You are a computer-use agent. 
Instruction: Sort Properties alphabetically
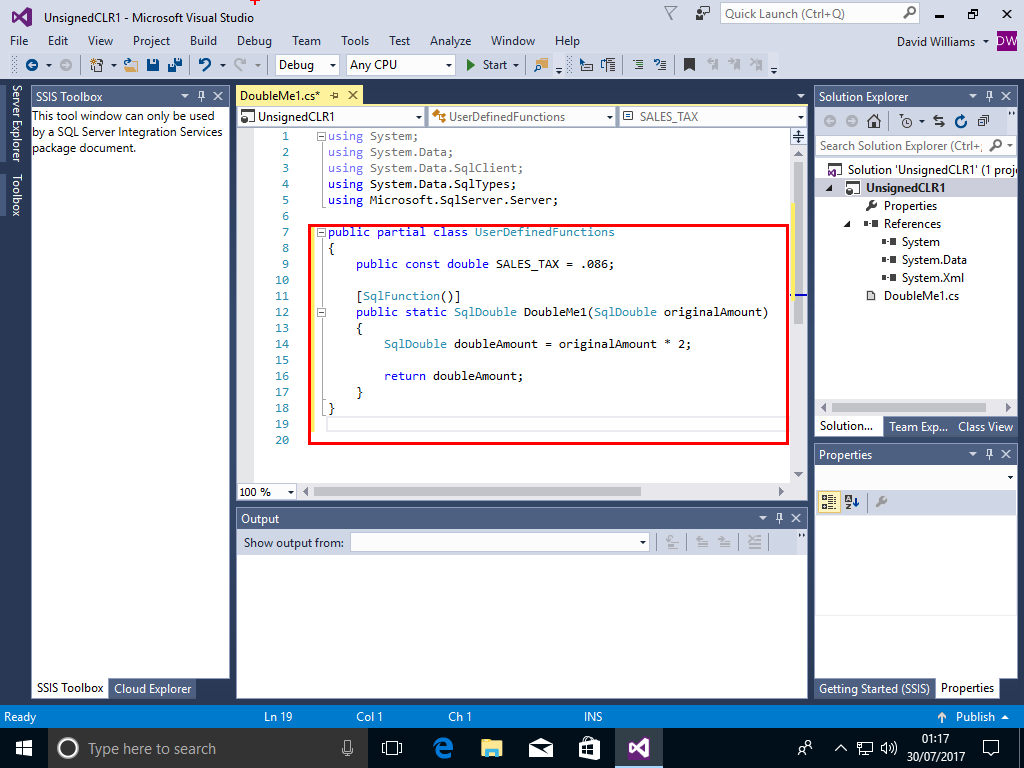(x=852, y=502)
